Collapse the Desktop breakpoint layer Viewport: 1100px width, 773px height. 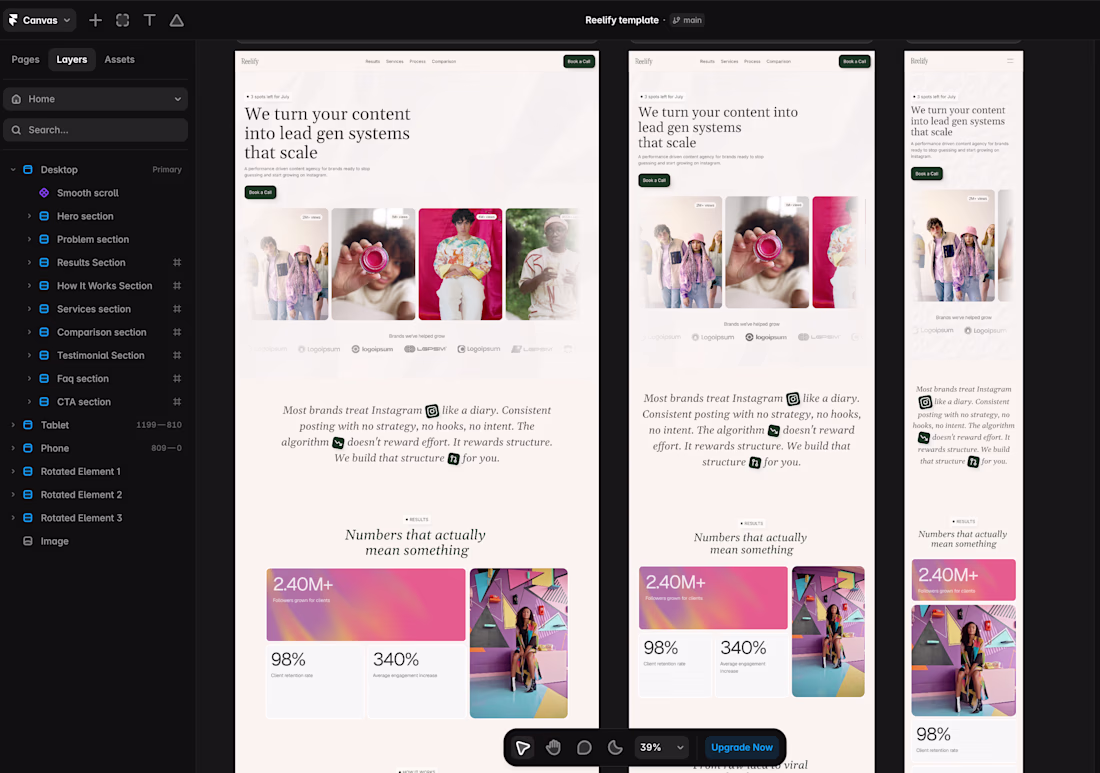[13, 170]
